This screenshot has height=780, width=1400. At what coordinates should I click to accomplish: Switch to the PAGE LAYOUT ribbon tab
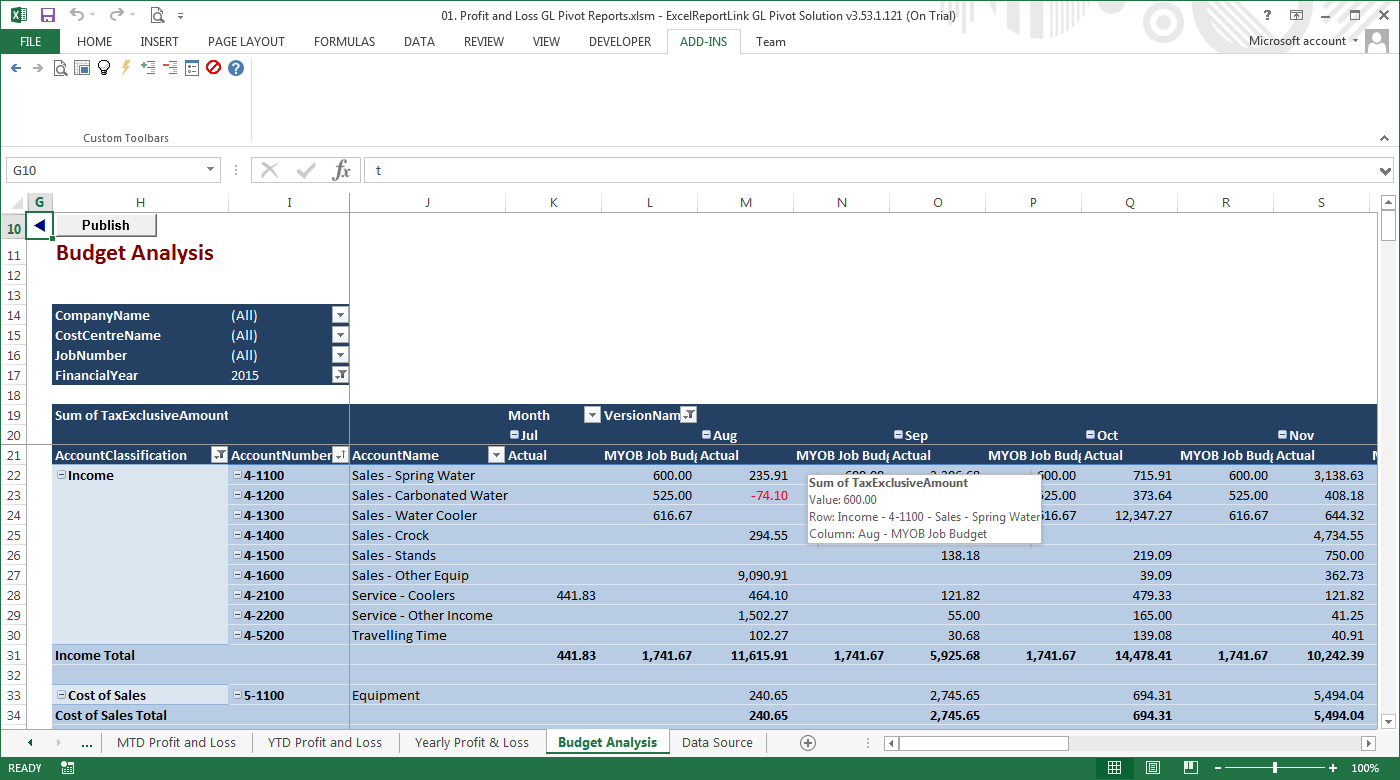pyautogui.click(x=246, y=41)
